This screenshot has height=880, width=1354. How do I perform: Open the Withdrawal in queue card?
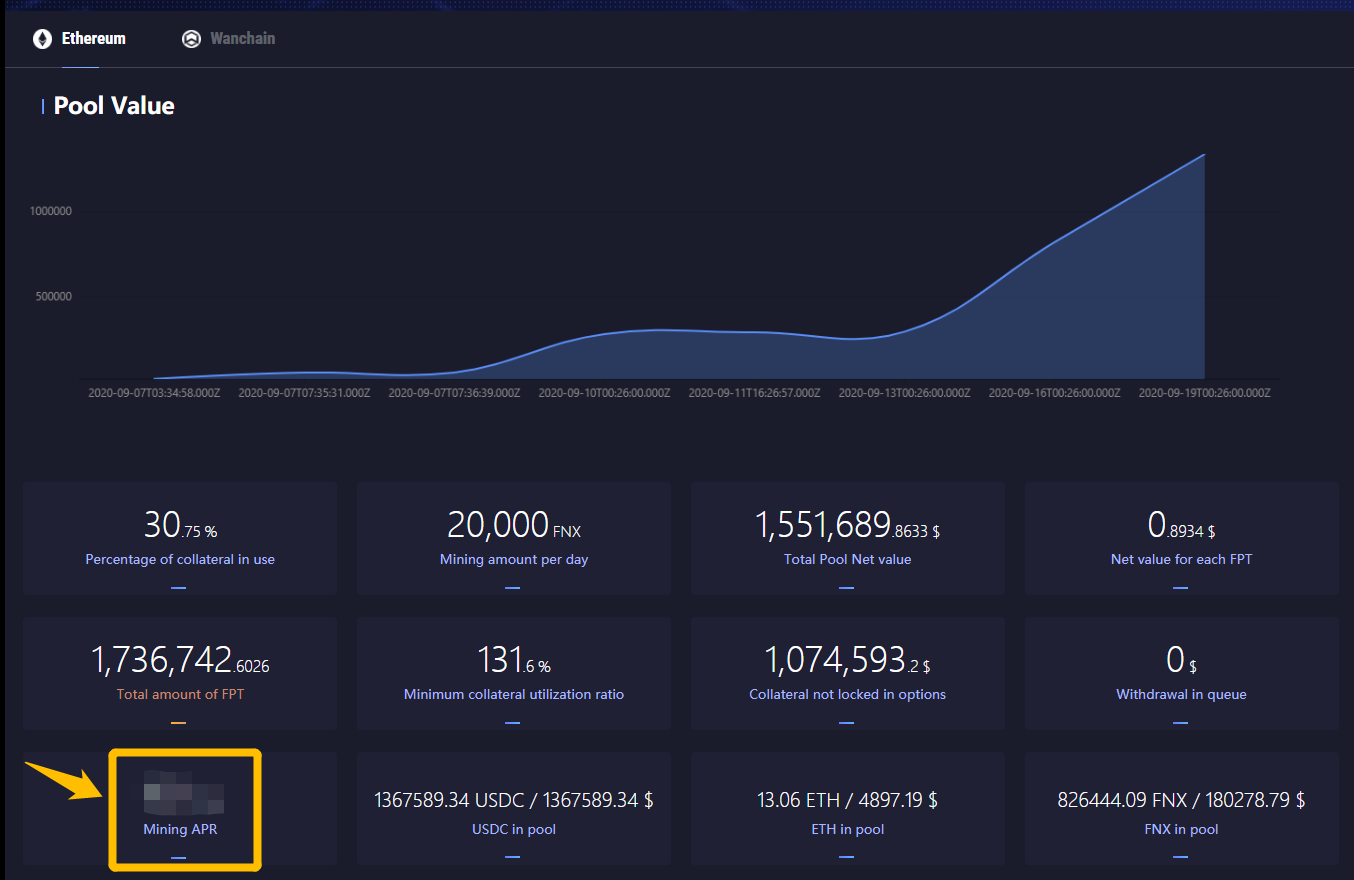pyautogui.click(x=1181, y=673)
